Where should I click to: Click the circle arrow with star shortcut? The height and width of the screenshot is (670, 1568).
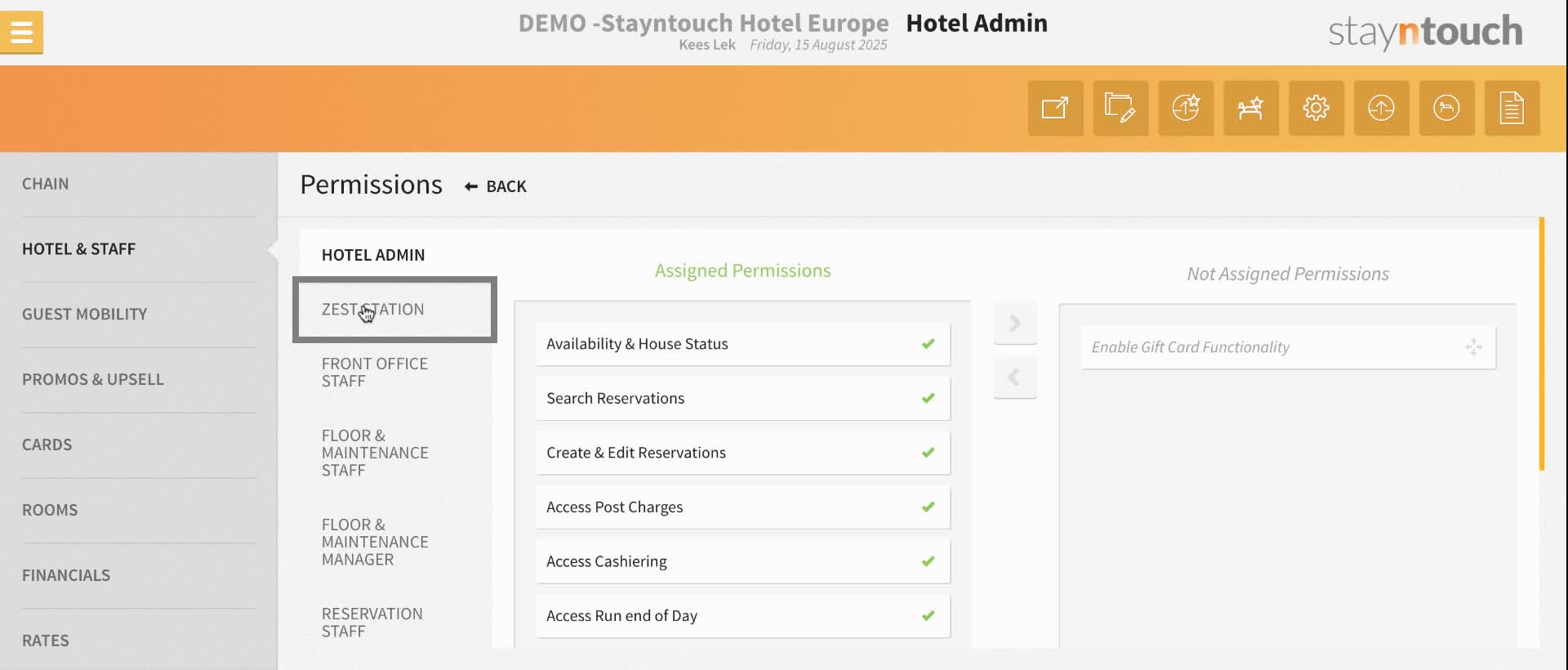1186,108
